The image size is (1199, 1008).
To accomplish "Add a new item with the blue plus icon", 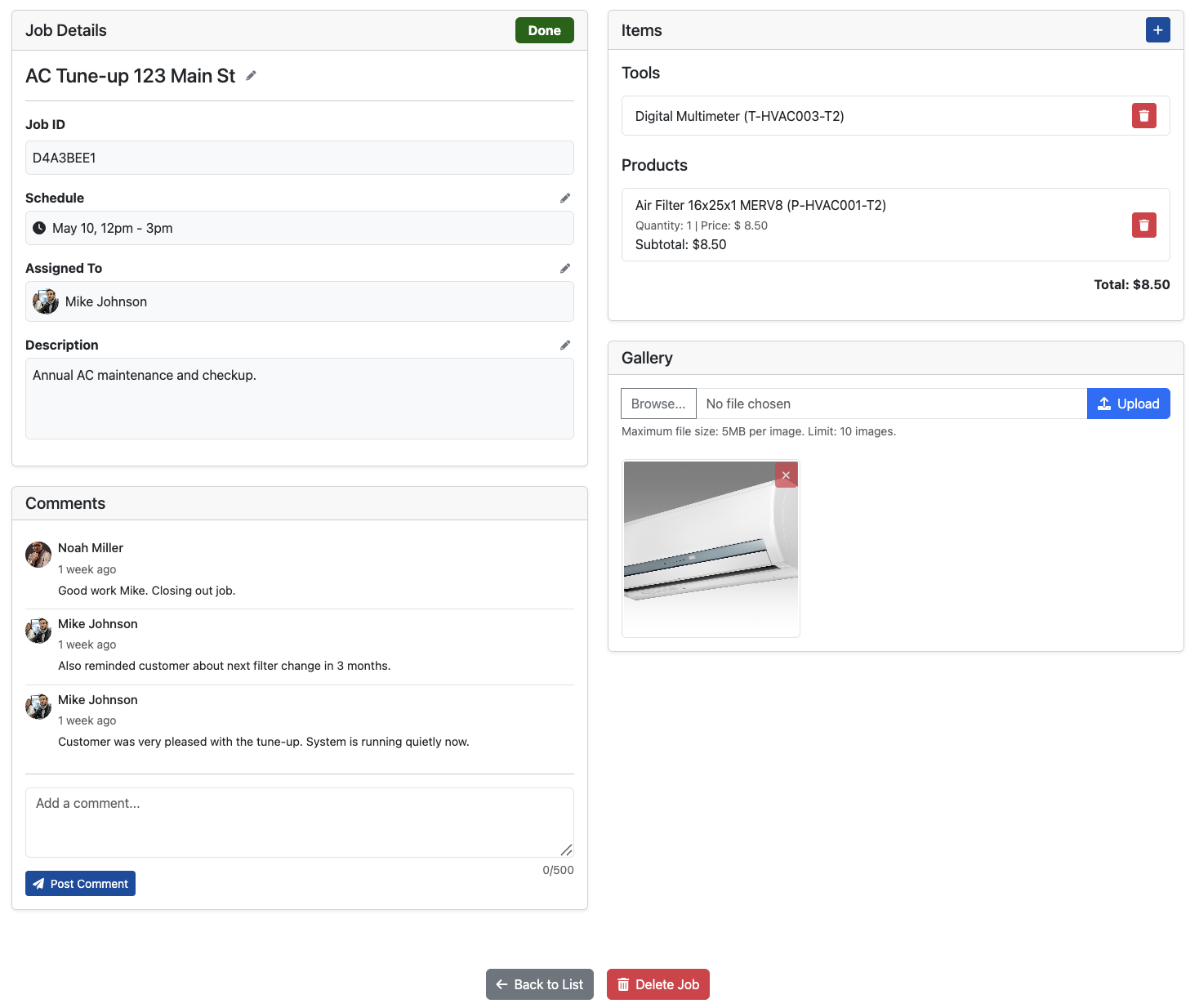I will tap(1157, 29).
